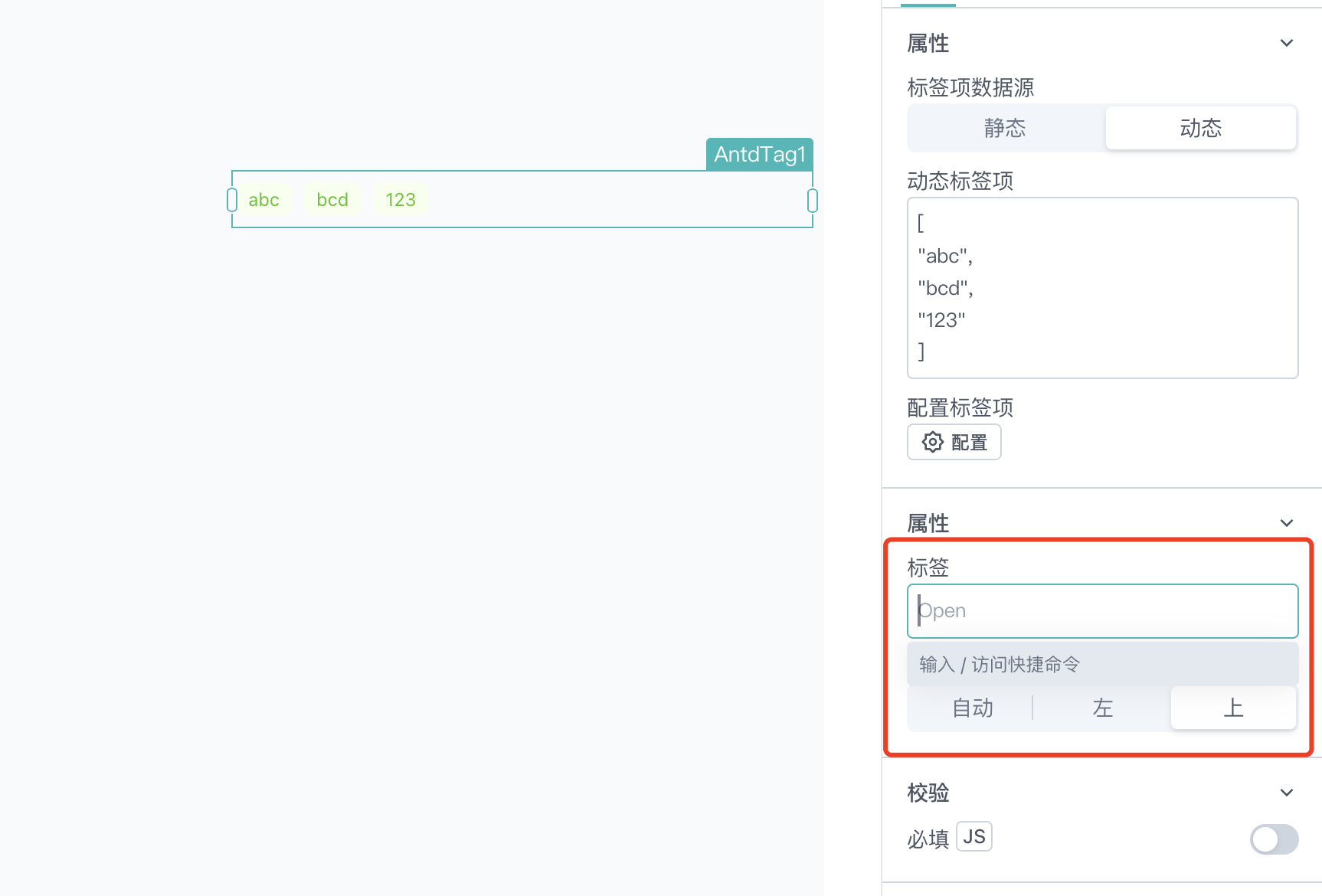Image resolution: width=1322 pixels, height=896 pixels.
Task: Choose 自动 label position
Action: (973, 708)
